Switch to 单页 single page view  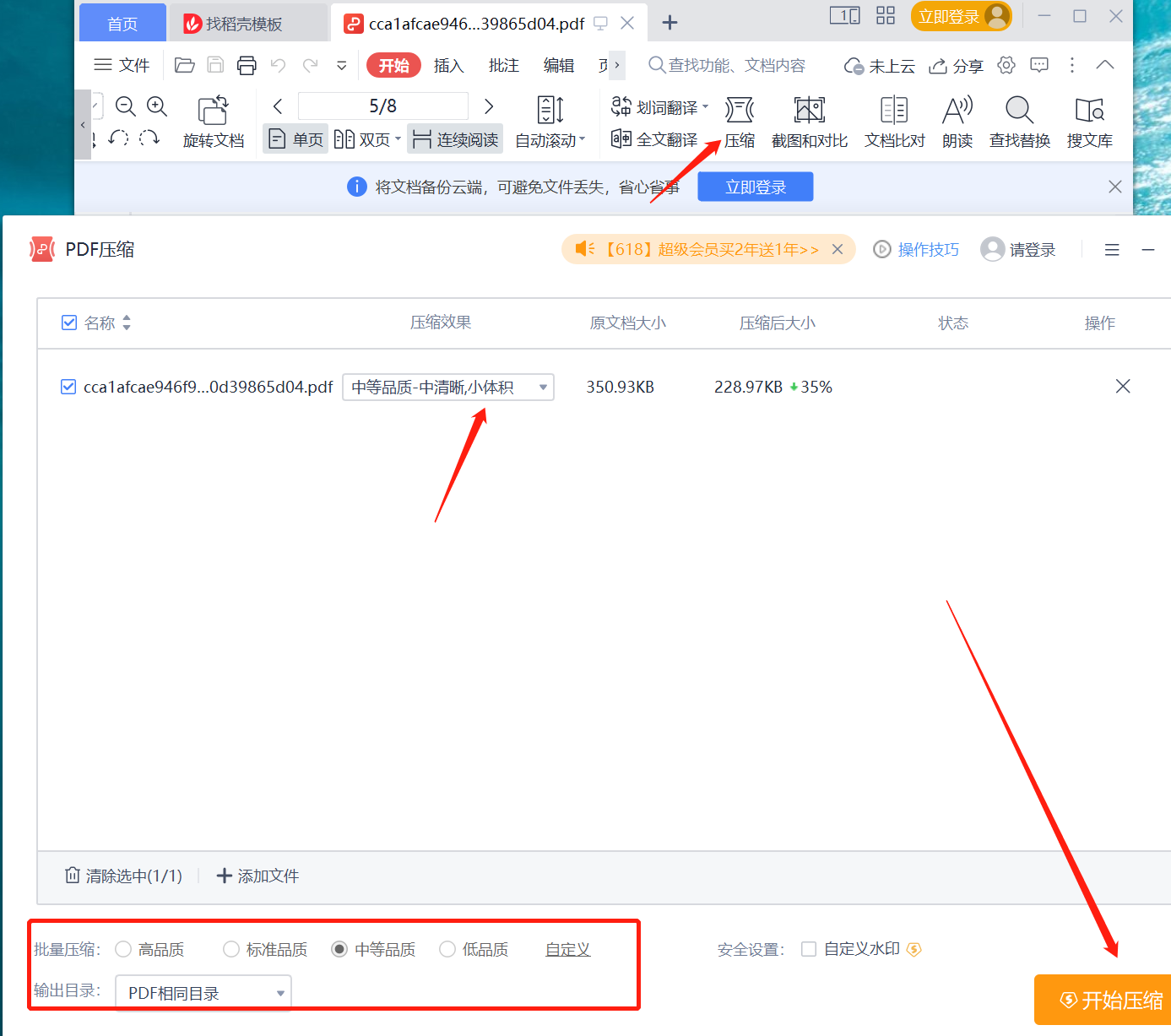295,138
